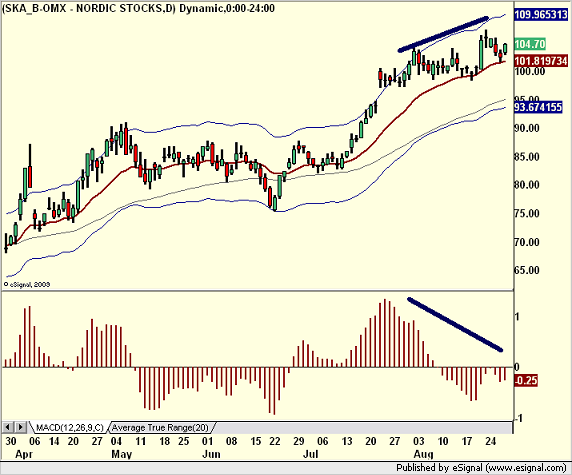Click the tallest MACD histogram bar in July
572x475 pixels.
click(x=385, y=333)
